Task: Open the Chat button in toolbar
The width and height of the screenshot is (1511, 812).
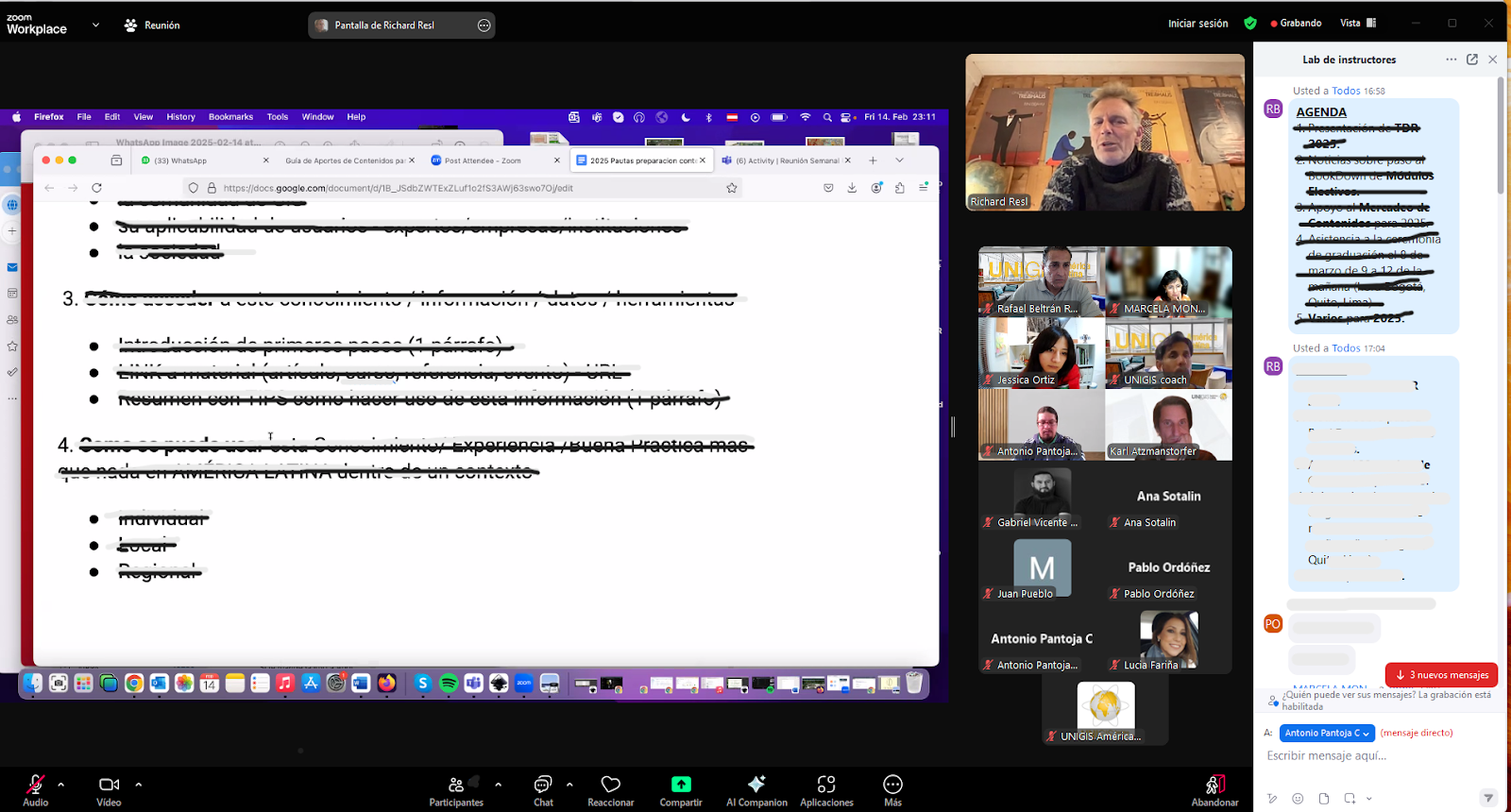Action: point(543,790)
